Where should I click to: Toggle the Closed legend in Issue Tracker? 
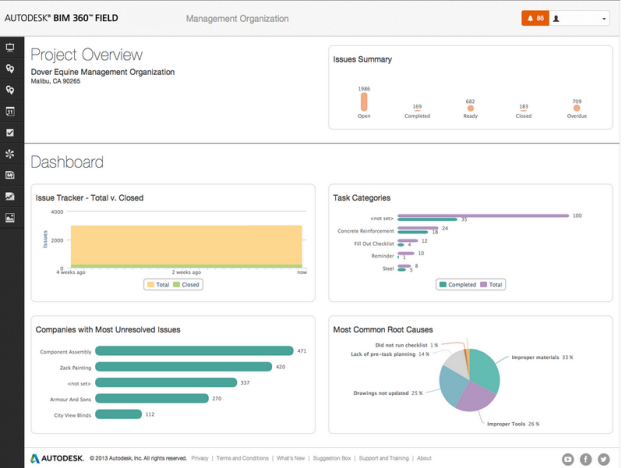186,285
